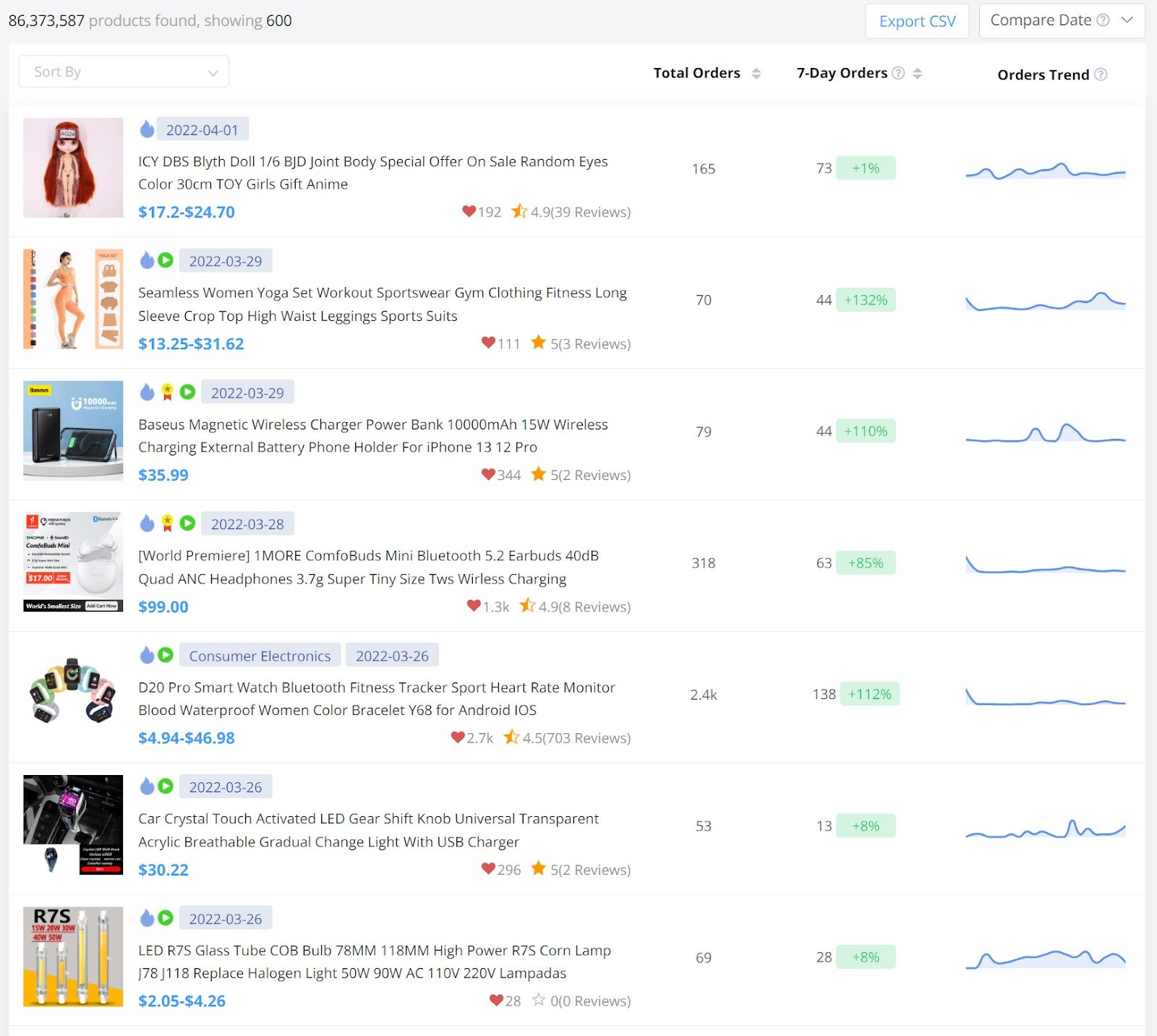Open the help icon next to 7-Day Orders
1157x1036 pixels.
point(898,72)
